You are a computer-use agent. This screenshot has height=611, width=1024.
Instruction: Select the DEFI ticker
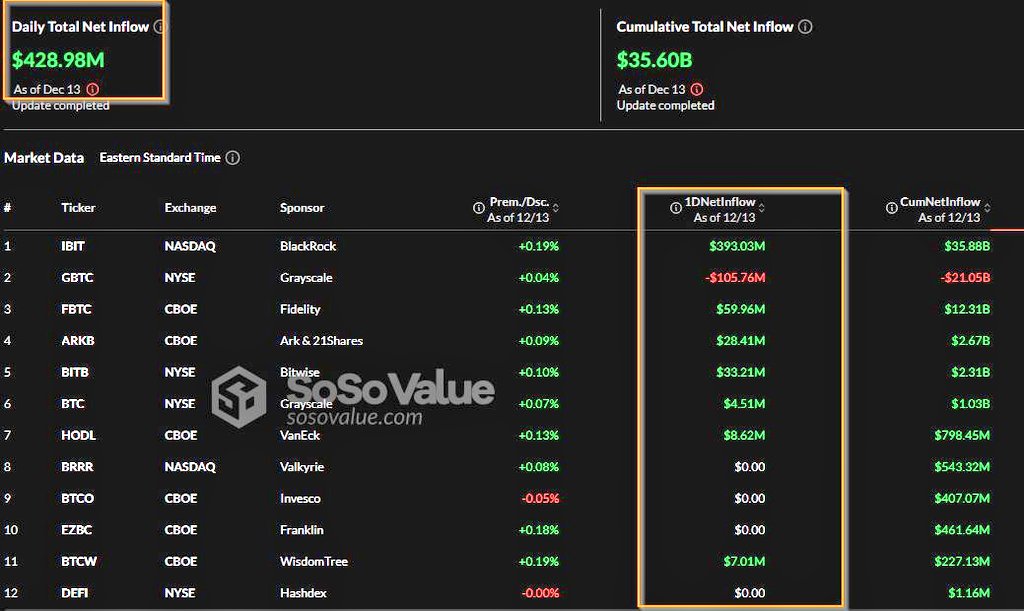(x=74, y=593)
